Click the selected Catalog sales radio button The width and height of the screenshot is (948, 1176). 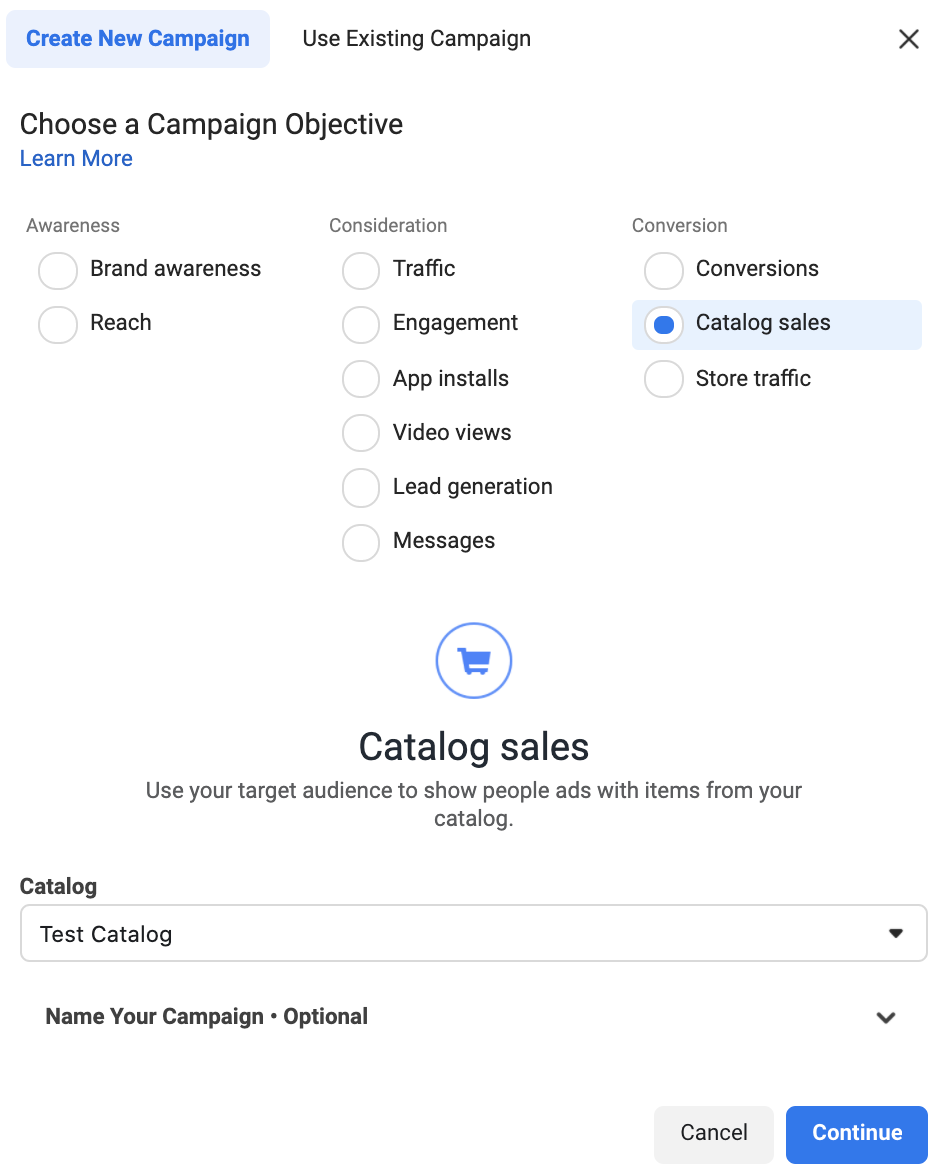pyautogui.click(x=664, y=324)
